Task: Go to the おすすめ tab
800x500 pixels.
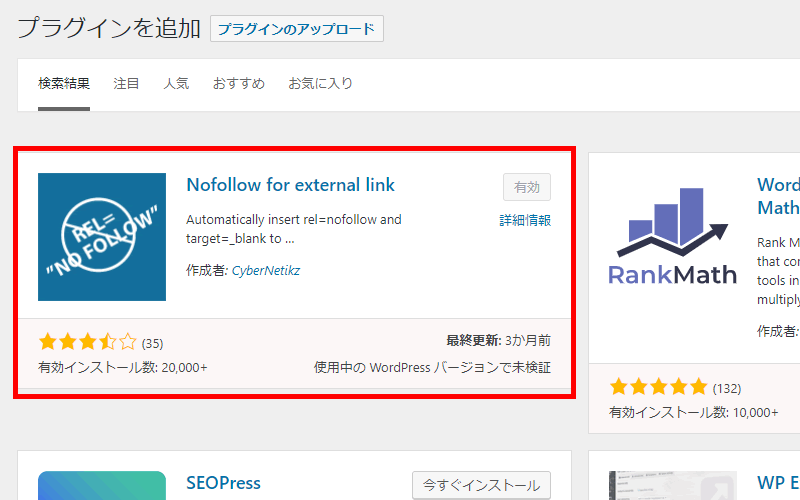Action: coord(238,84)
